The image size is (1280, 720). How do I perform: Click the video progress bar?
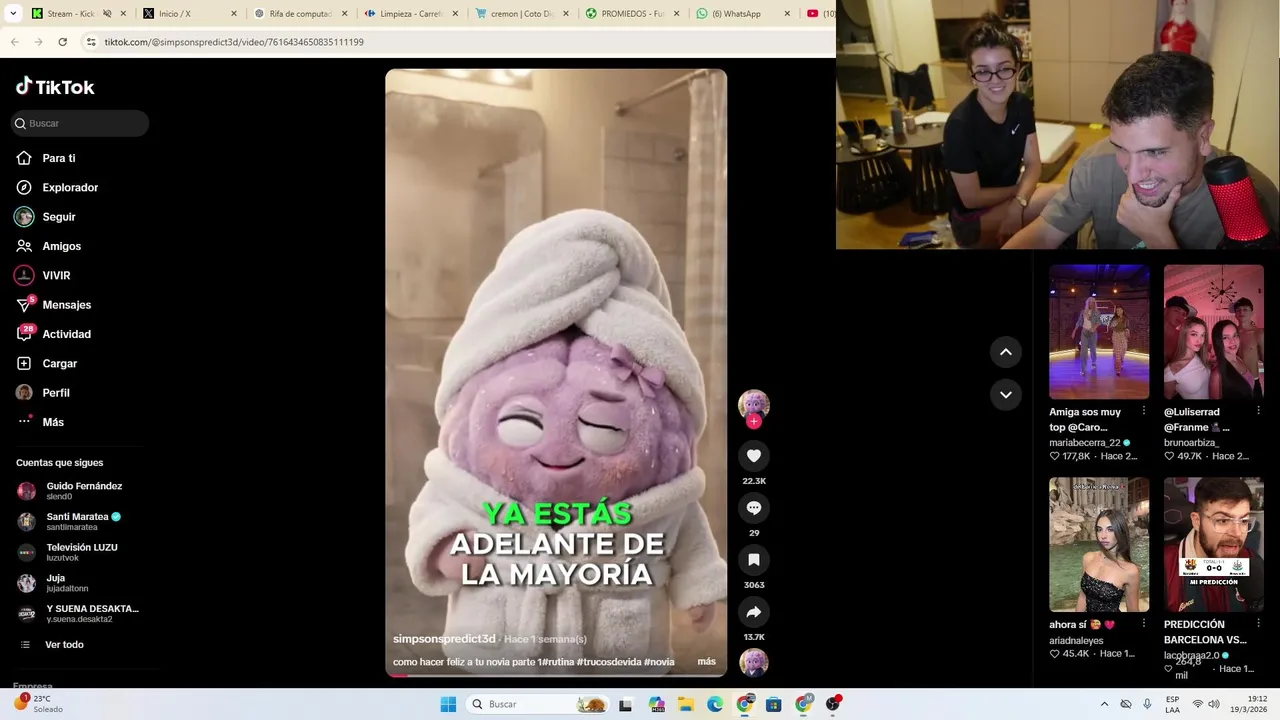point(556,675)
